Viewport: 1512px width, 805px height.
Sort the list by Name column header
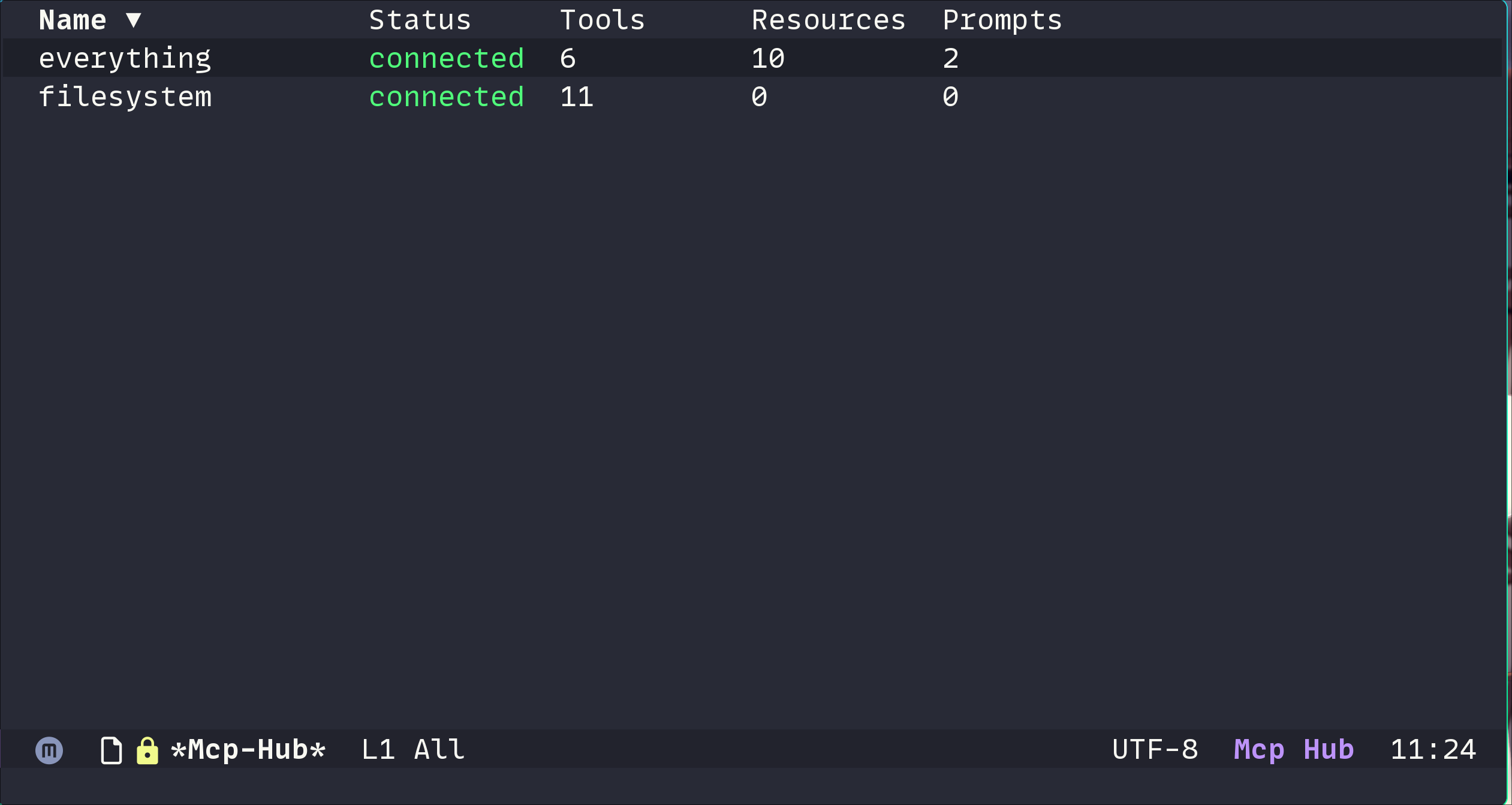point(73,20)
